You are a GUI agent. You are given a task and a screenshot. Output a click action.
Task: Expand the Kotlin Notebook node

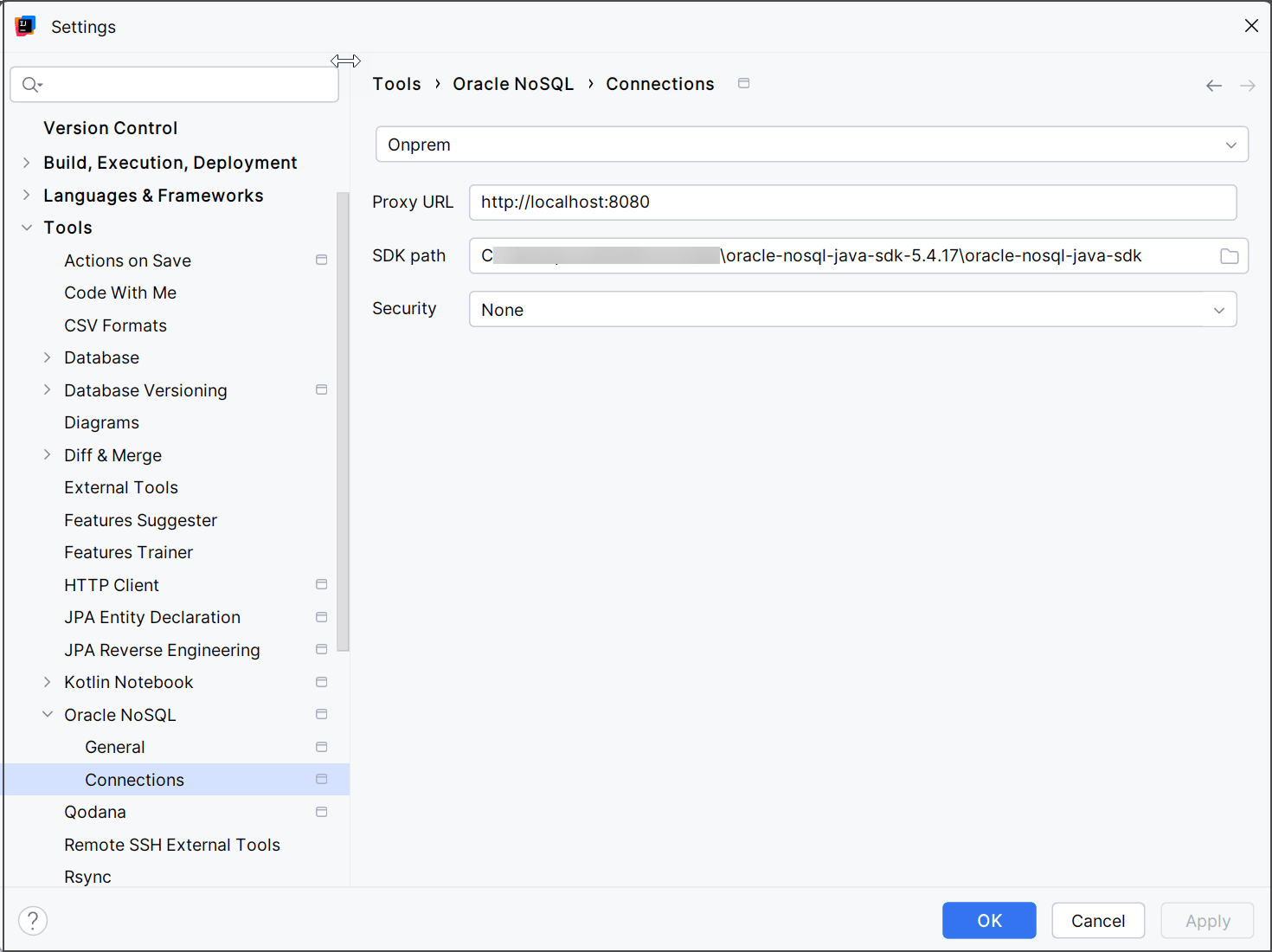[x=47, y=682]
